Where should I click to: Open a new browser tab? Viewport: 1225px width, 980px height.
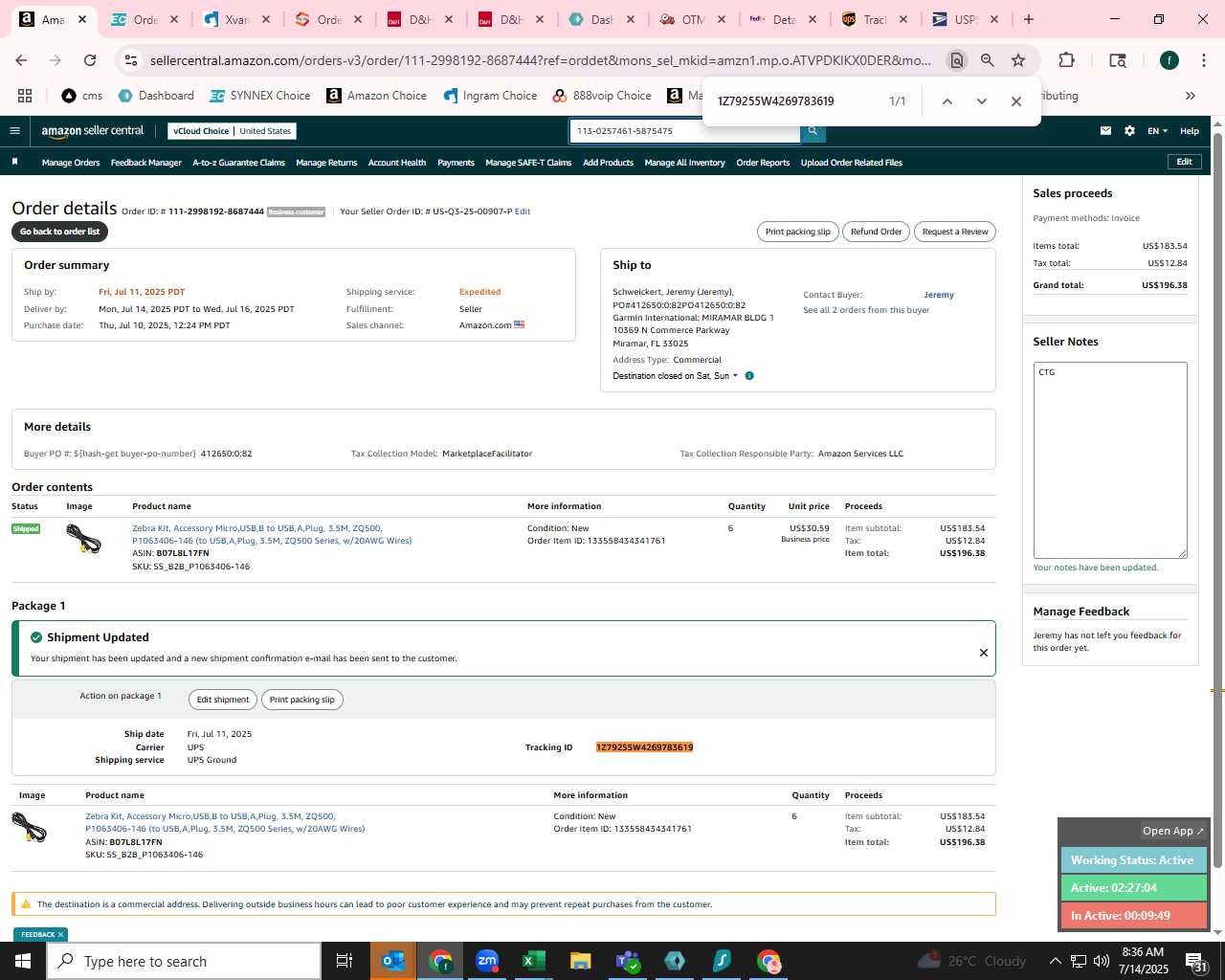[1029, 19]
